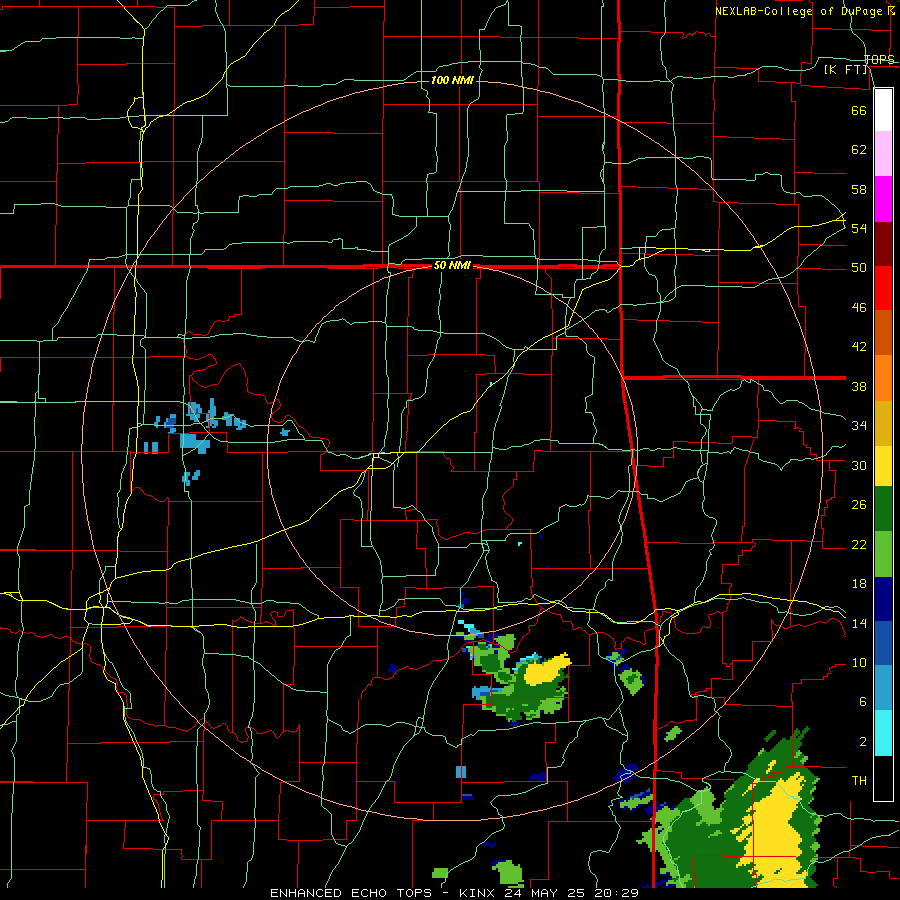900x900 pixels.
Task: Click the 62 legend value
Action: pyautogui.click(x=859, y=150)
